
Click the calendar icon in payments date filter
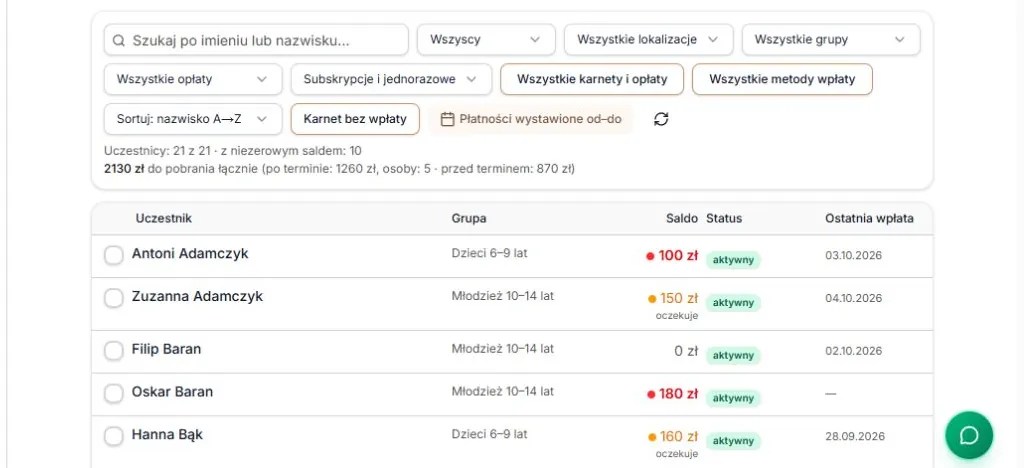447,119
